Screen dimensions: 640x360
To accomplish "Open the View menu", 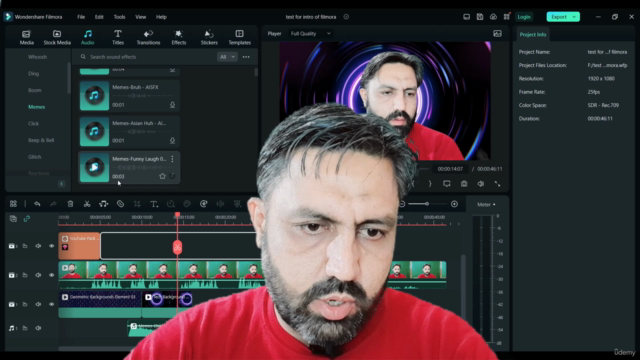I will point(140,17).
